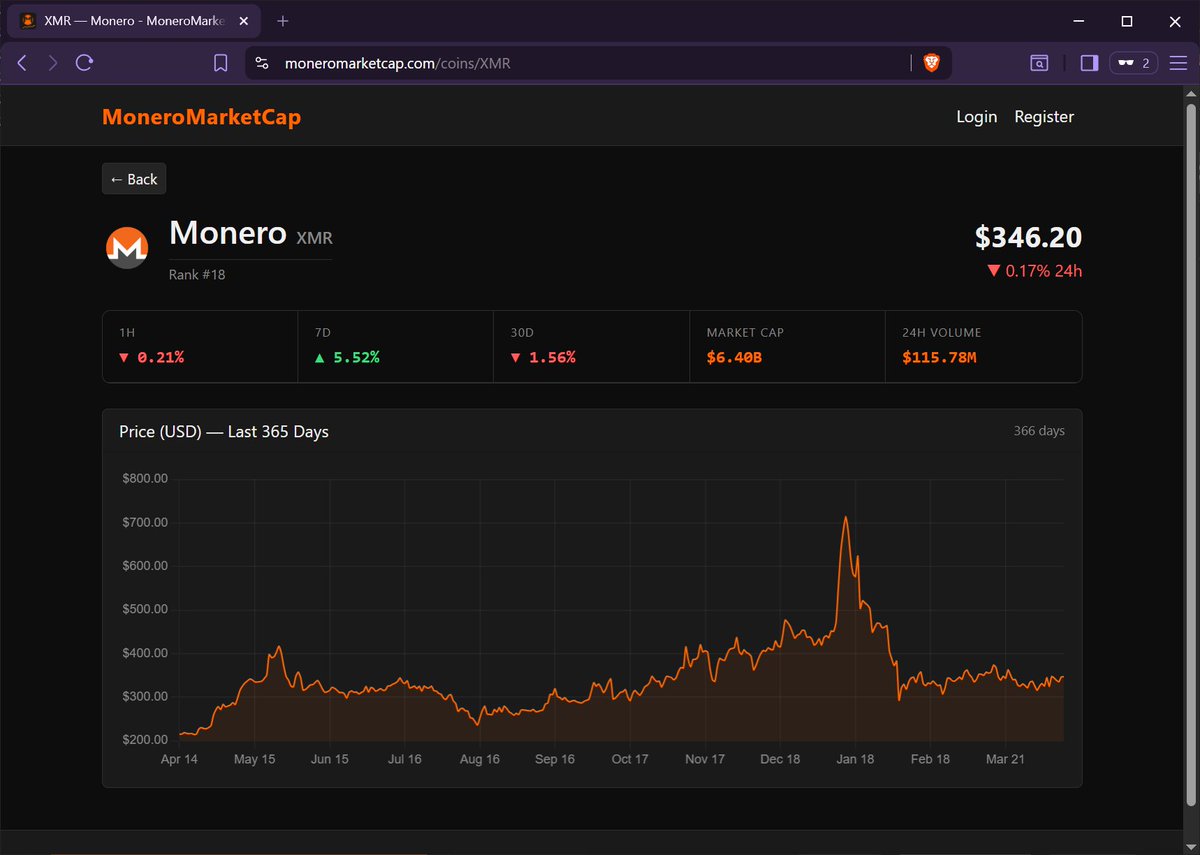
Task: Click the chart peak near Jan 18
Action: (845, 518)
